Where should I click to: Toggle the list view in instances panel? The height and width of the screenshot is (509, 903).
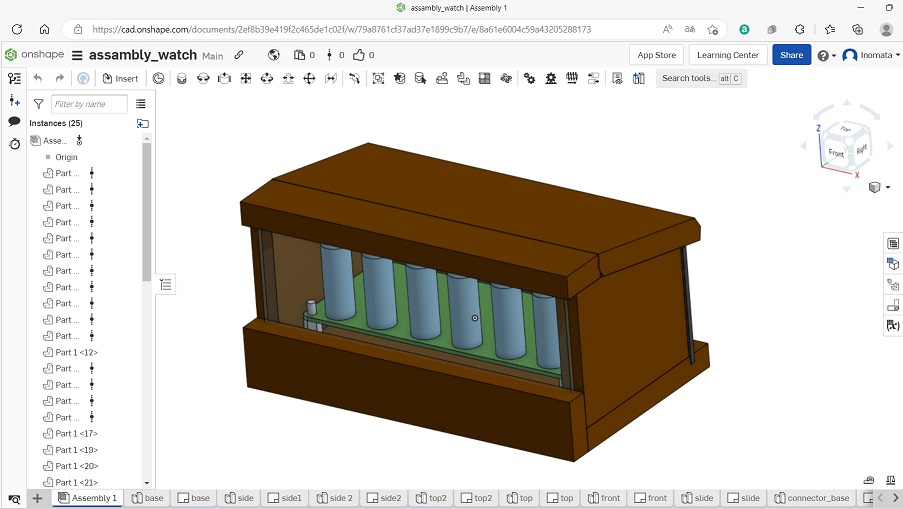click(x=141, y=103)
